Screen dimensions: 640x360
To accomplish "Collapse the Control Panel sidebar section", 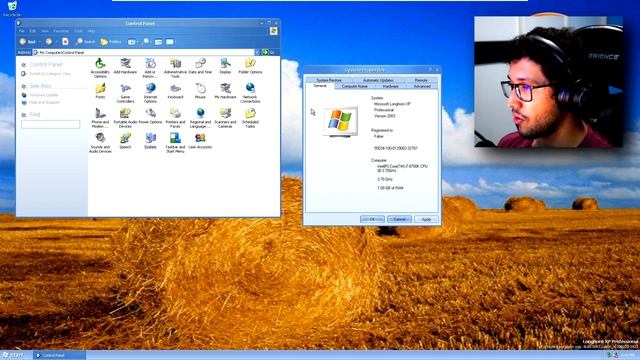I will click(24, 64).
